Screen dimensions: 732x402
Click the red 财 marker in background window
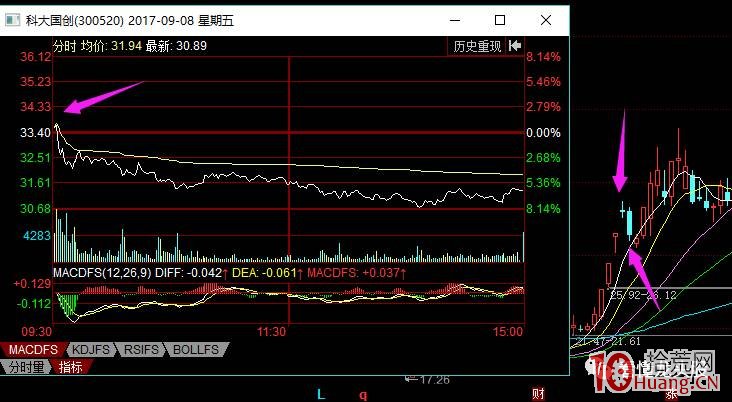pos(538,395)
